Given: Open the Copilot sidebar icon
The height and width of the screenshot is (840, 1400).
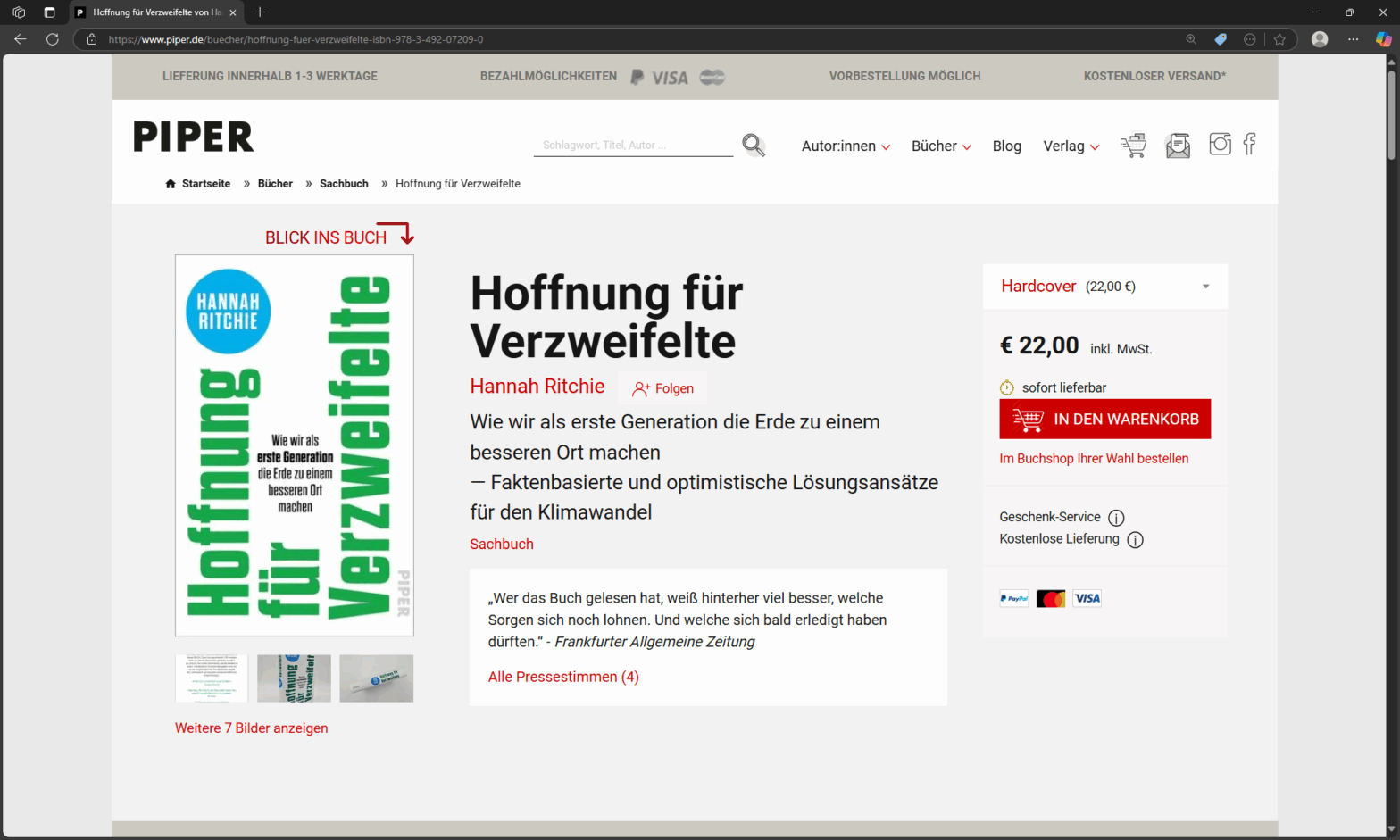Looking at the screenshot, I should coord(1383,39).
